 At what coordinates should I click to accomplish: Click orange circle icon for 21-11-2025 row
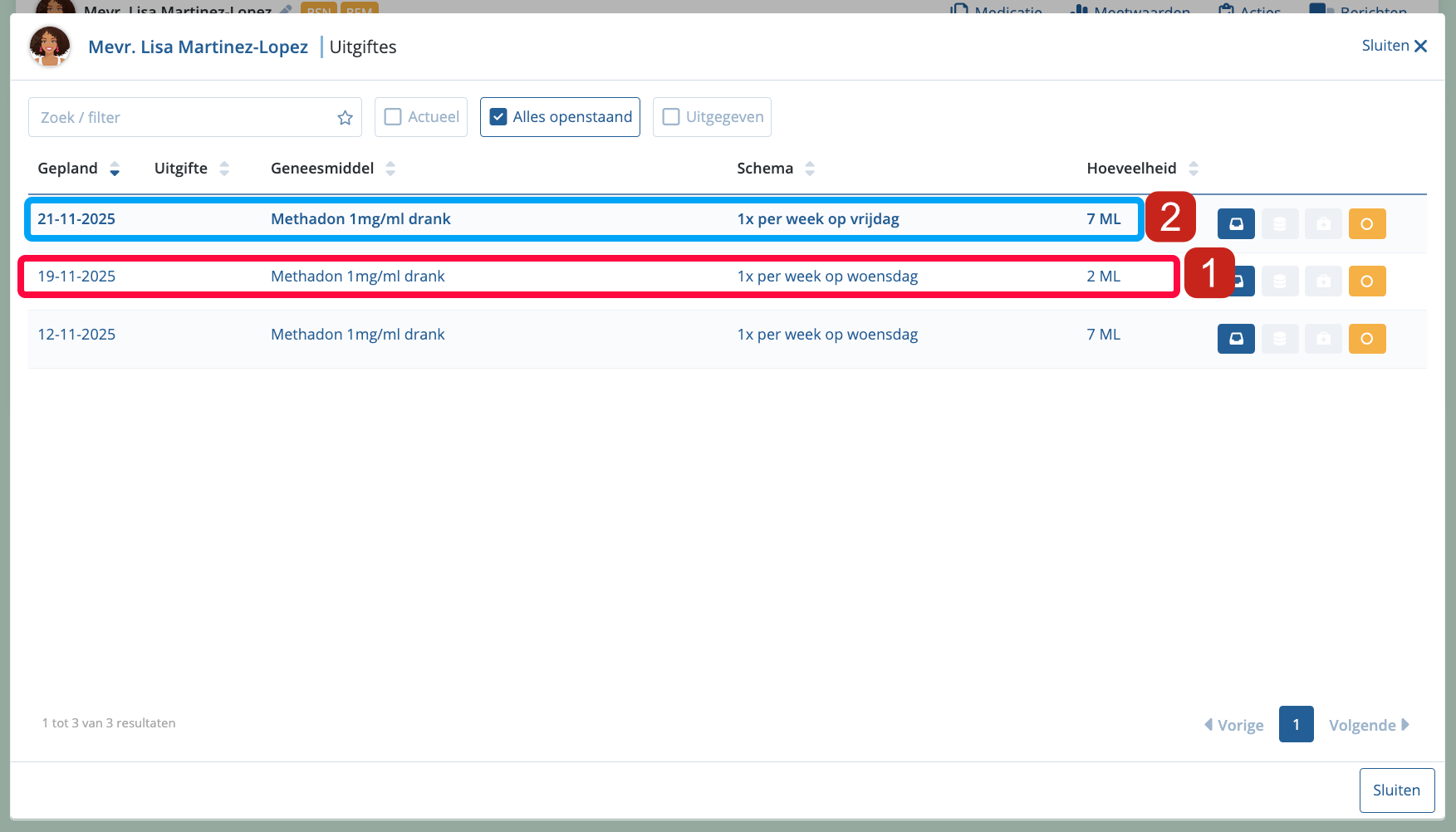tap(1367, 224)
